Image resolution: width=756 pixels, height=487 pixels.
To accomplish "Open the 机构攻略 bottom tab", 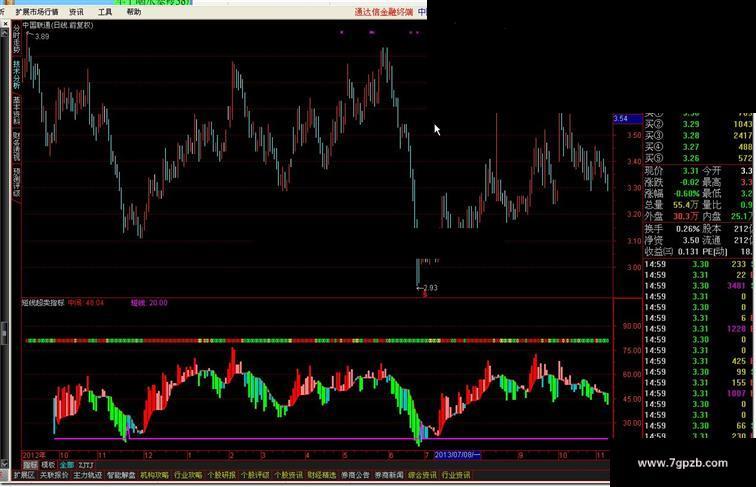I will [154, 475].
